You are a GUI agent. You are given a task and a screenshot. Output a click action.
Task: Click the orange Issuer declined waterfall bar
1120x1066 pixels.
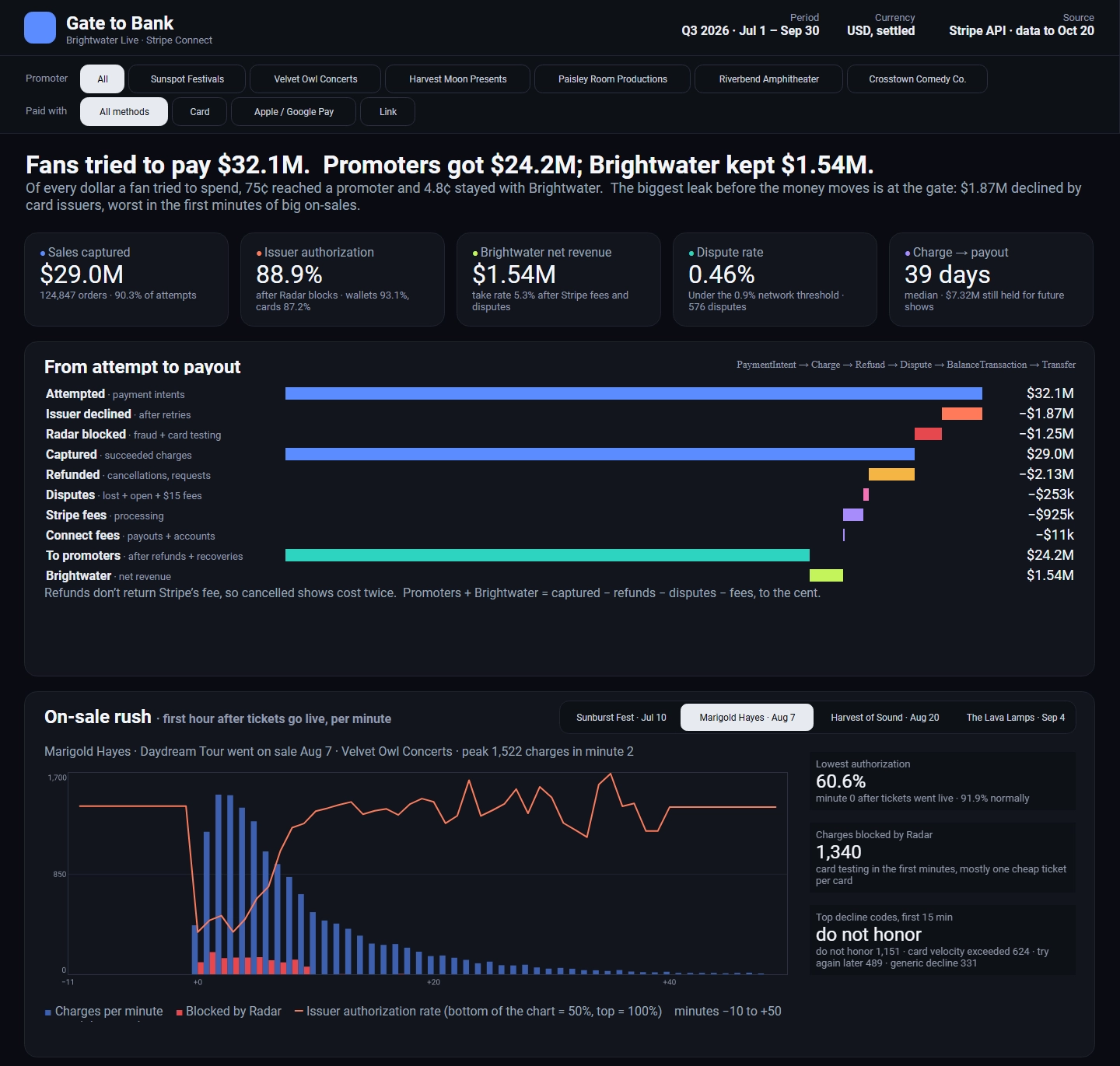[x=962, y=414]
